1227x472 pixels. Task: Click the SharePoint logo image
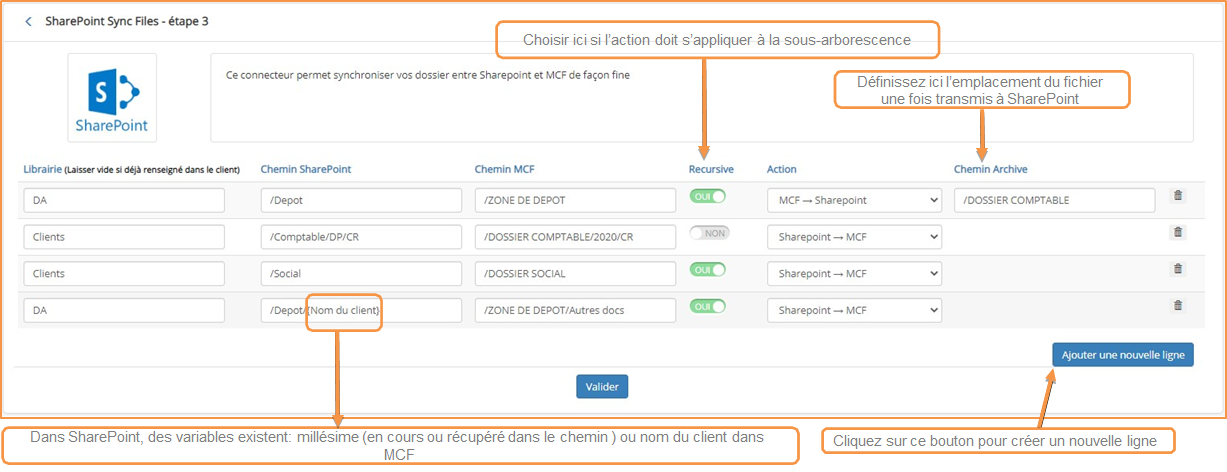(x=112, y=98)
